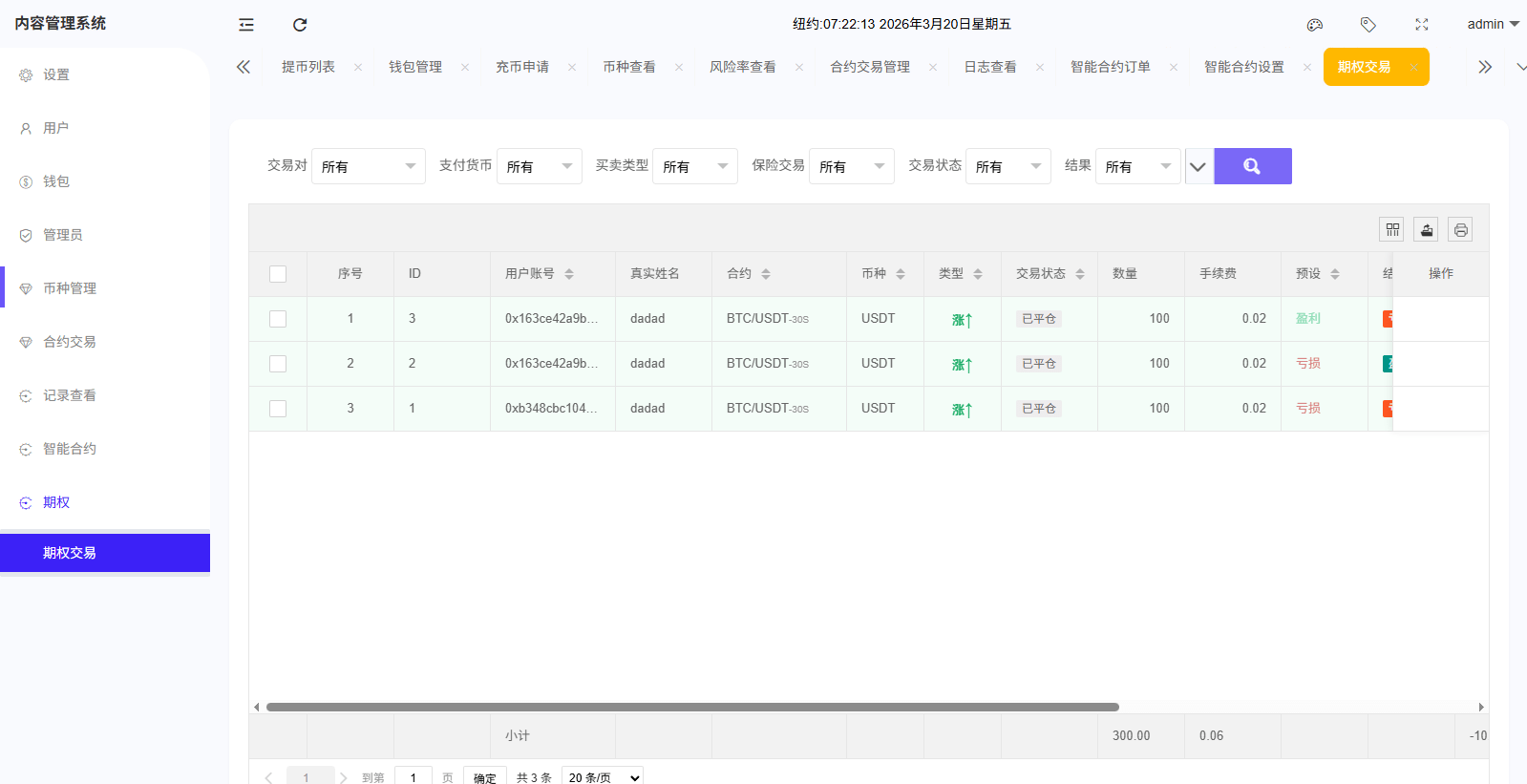This screenshot has width=1527, height=784.
Task: Click 确定 pagination confirm button
Action: (x=484, y=777)
